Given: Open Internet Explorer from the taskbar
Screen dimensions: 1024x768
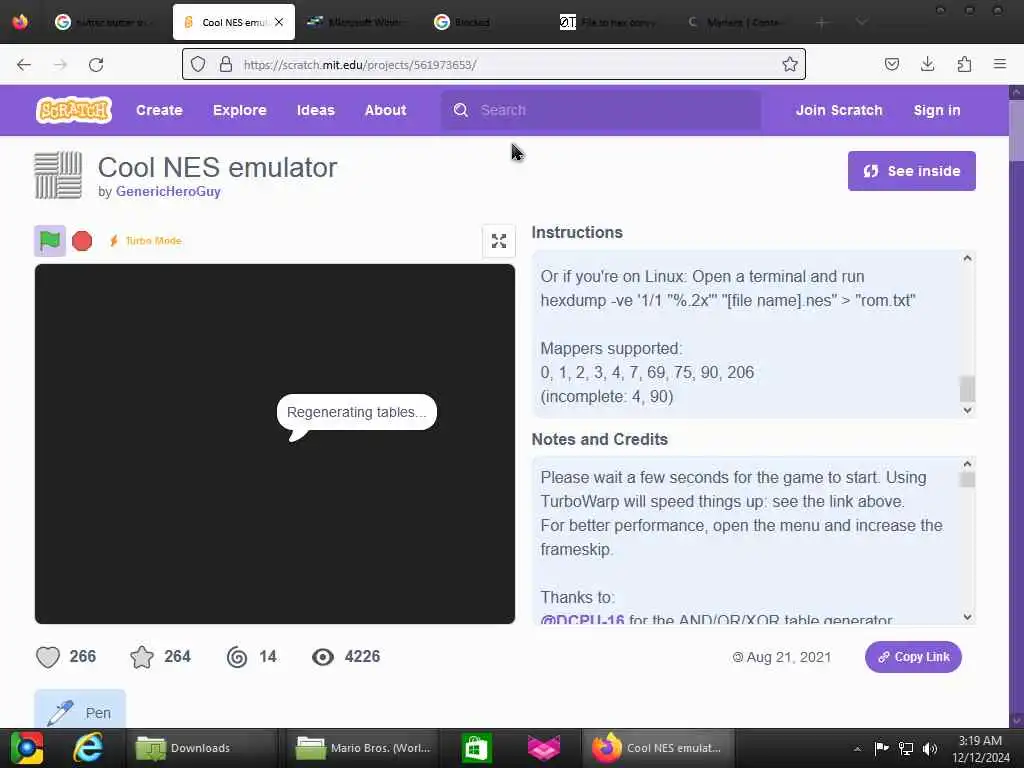Looking at the screenshot, I should pyautogui.click(x=88, y=748).
